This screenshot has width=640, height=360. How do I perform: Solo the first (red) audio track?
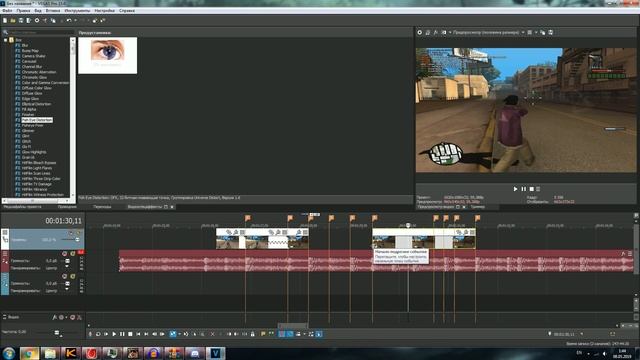pos(73,253)
